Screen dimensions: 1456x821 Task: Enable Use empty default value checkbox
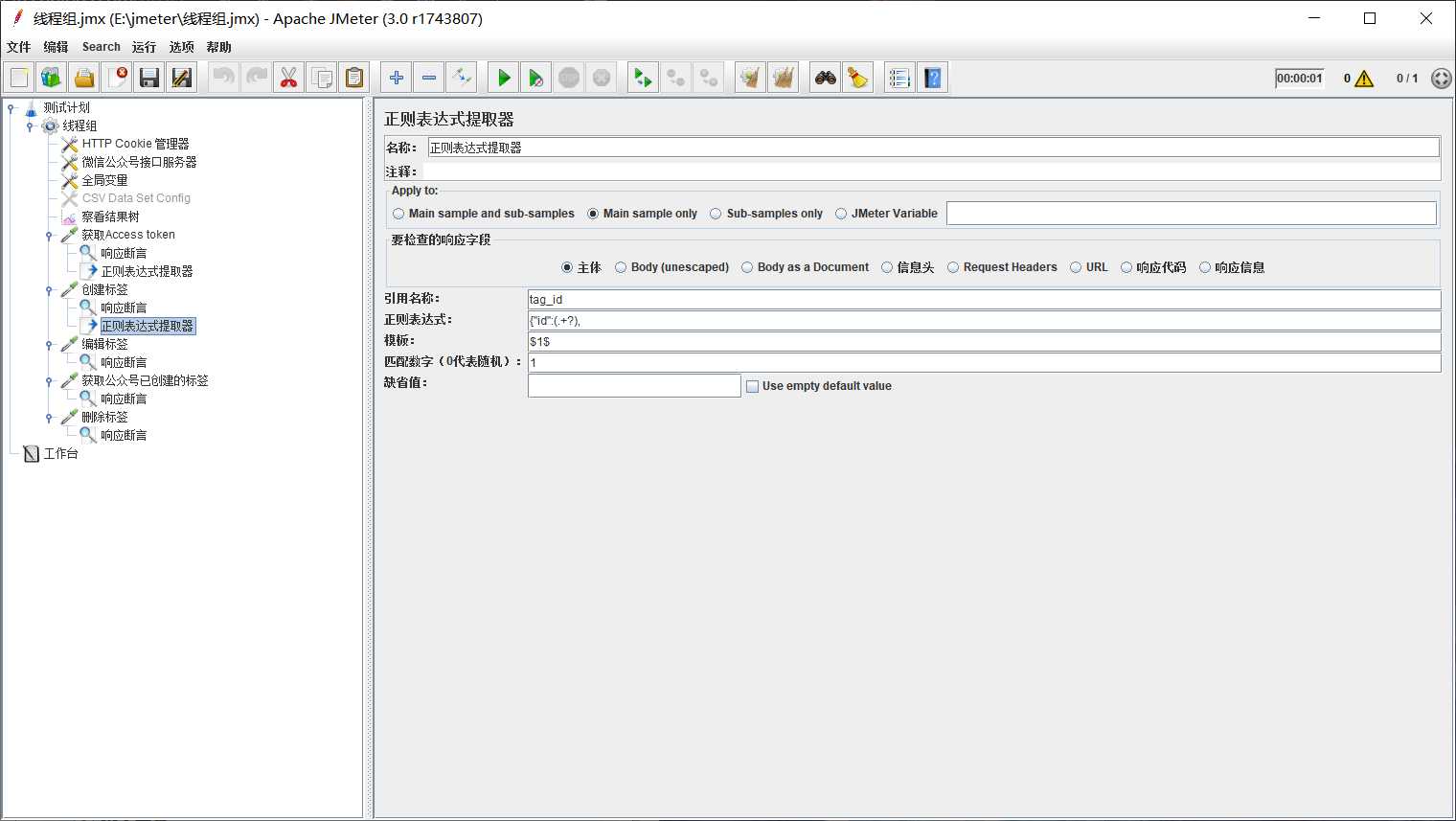(x=753, y=386)
